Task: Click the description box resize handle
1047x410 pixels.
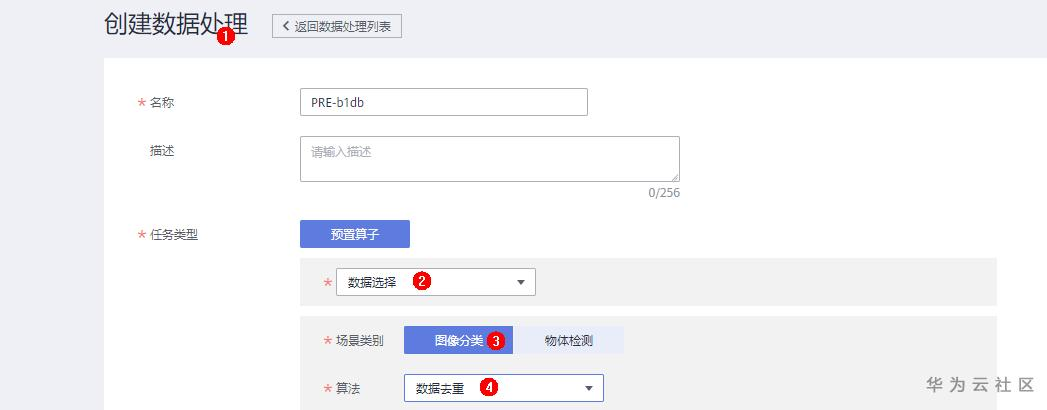Action: coord(674,176)
